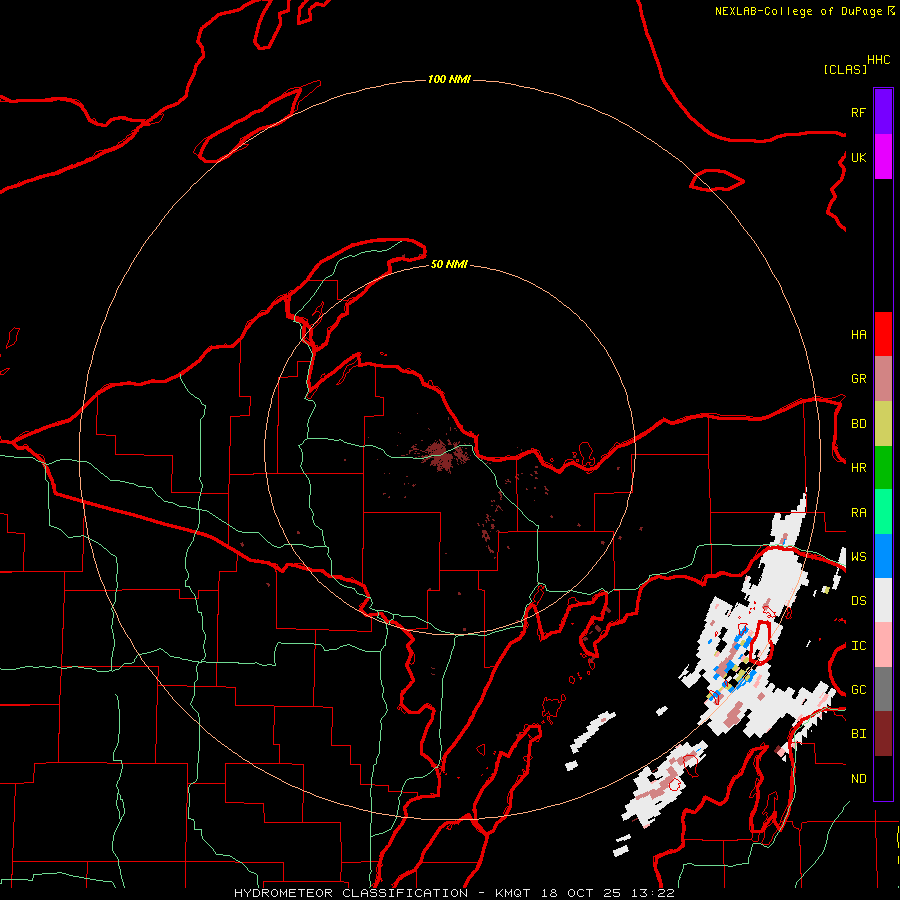Click the BI brown legend swatch
Image resolution: width=900 pixels, height=900 pixels.
pyautogui.click(x=883, y=734)
